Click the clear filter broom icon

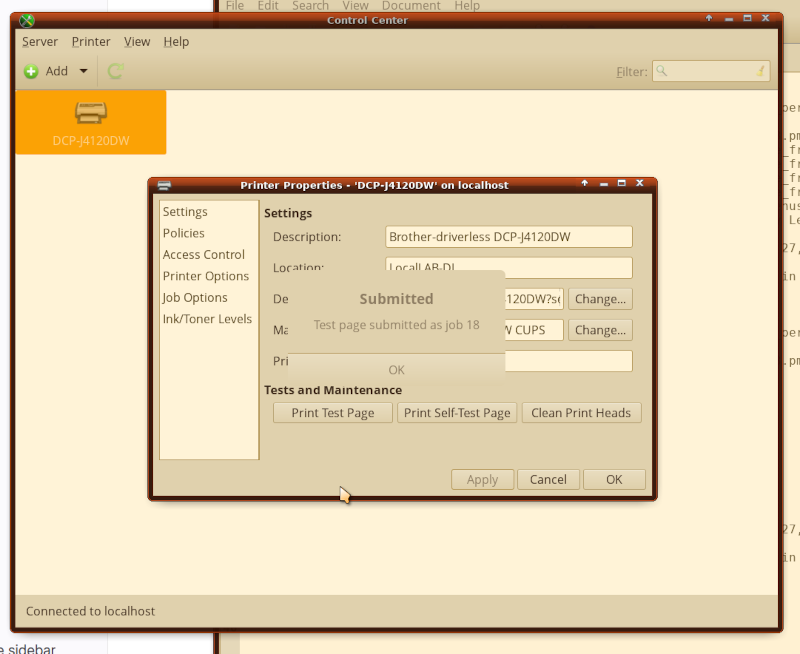[760, 71]
